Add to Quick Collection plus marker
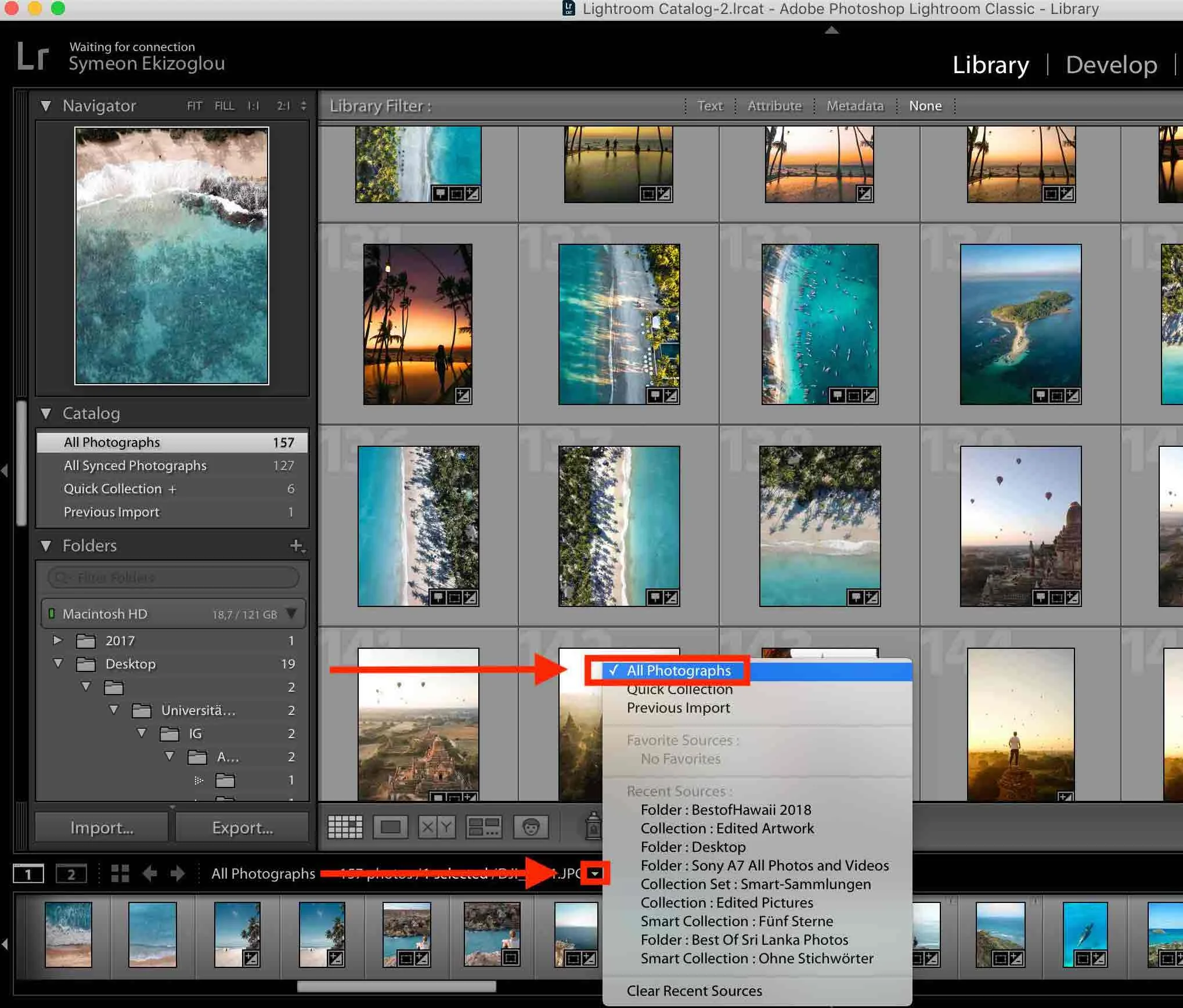1183x1008 pixels. (x=172, y=489)
